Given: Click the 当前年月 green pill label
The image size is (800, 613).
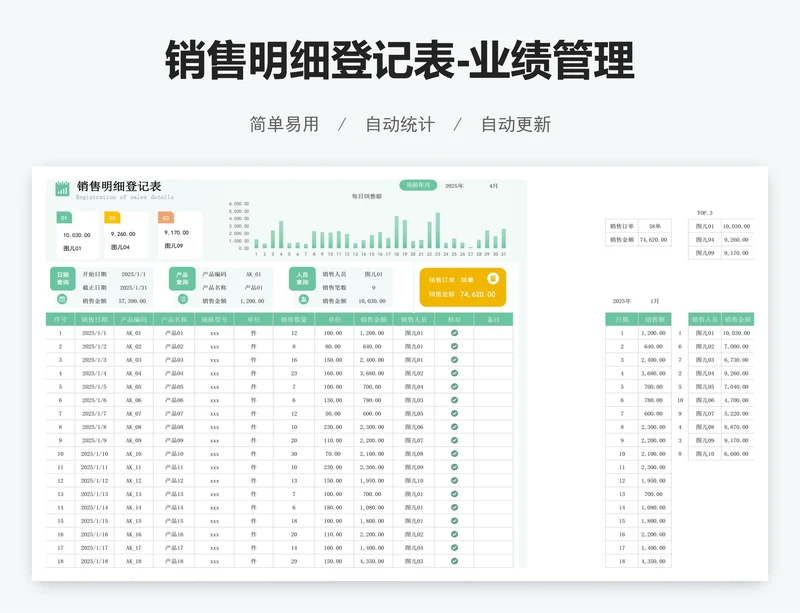Looking at the screenshot, I should click(x=418, y=185).
